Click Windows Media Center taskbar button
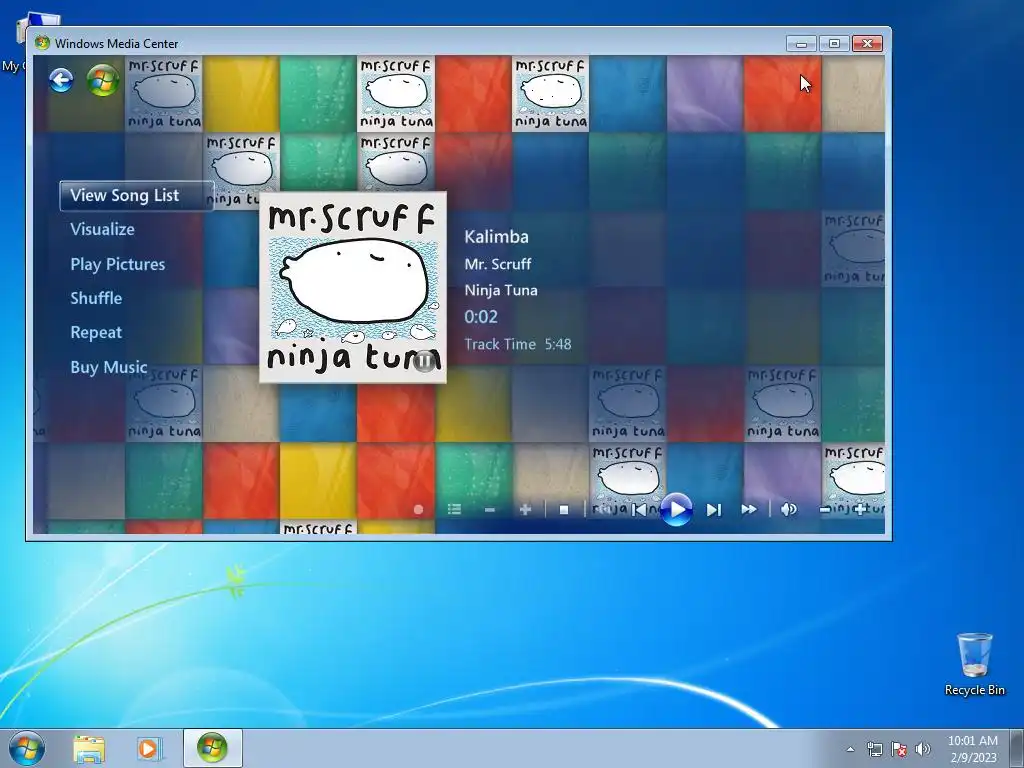The image size is (1024, 768). point(212,748)
